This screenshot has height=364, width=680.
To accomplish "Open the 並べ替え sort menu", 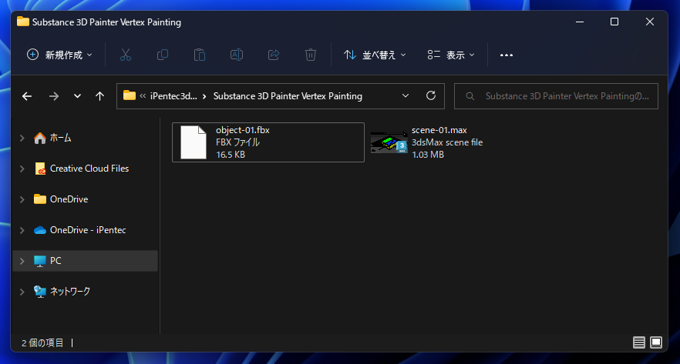I will coord(375,55).
